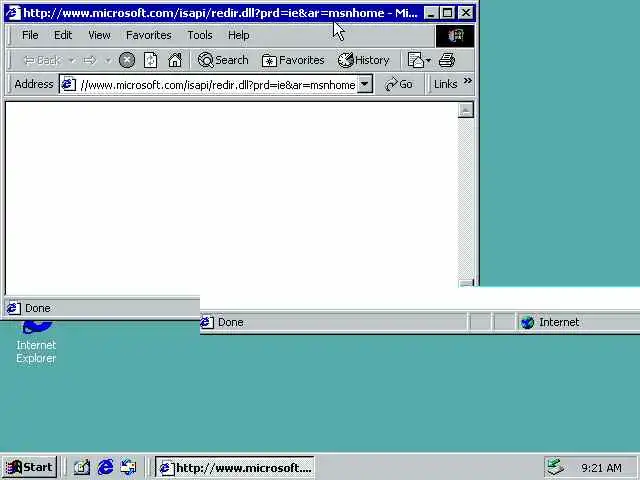Click the Links toolbar label

tap(445, 84)
